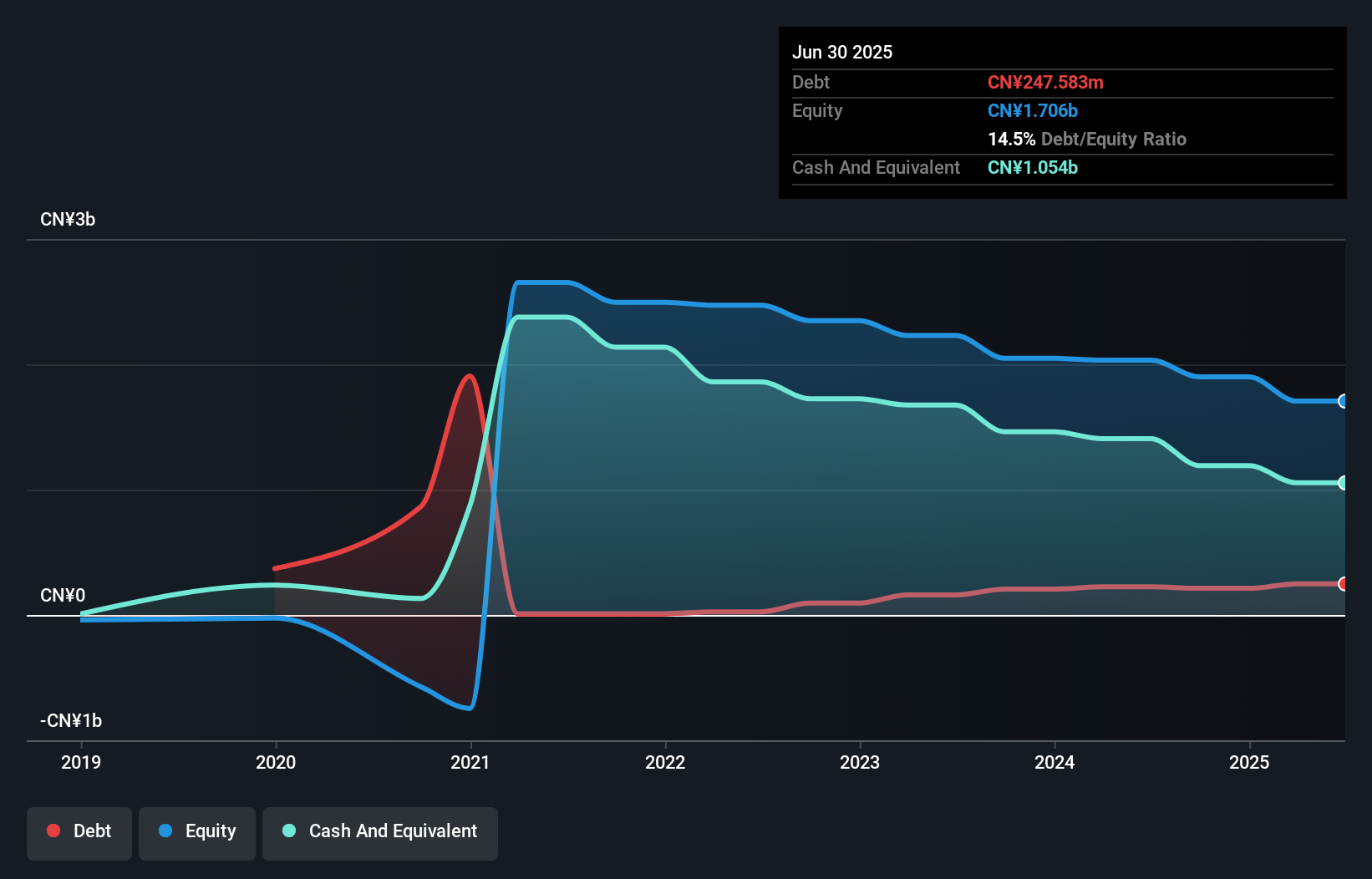1372x879 pixels.
Task: Click the 2019 x-axis label
Action: coord(81,762)
